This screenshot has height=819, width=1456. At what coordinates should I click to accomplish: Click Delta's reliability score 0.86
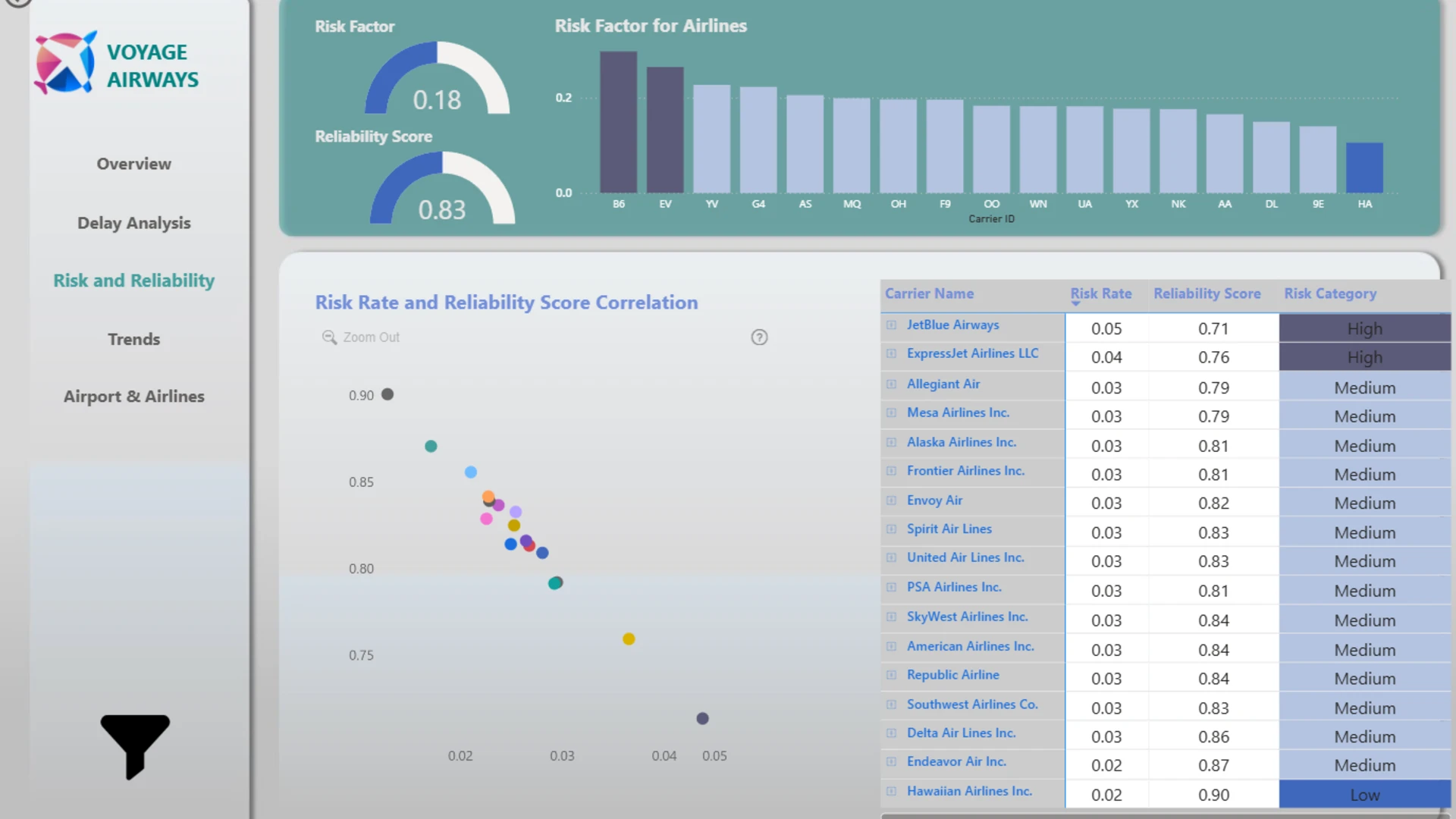(1213, 736)
